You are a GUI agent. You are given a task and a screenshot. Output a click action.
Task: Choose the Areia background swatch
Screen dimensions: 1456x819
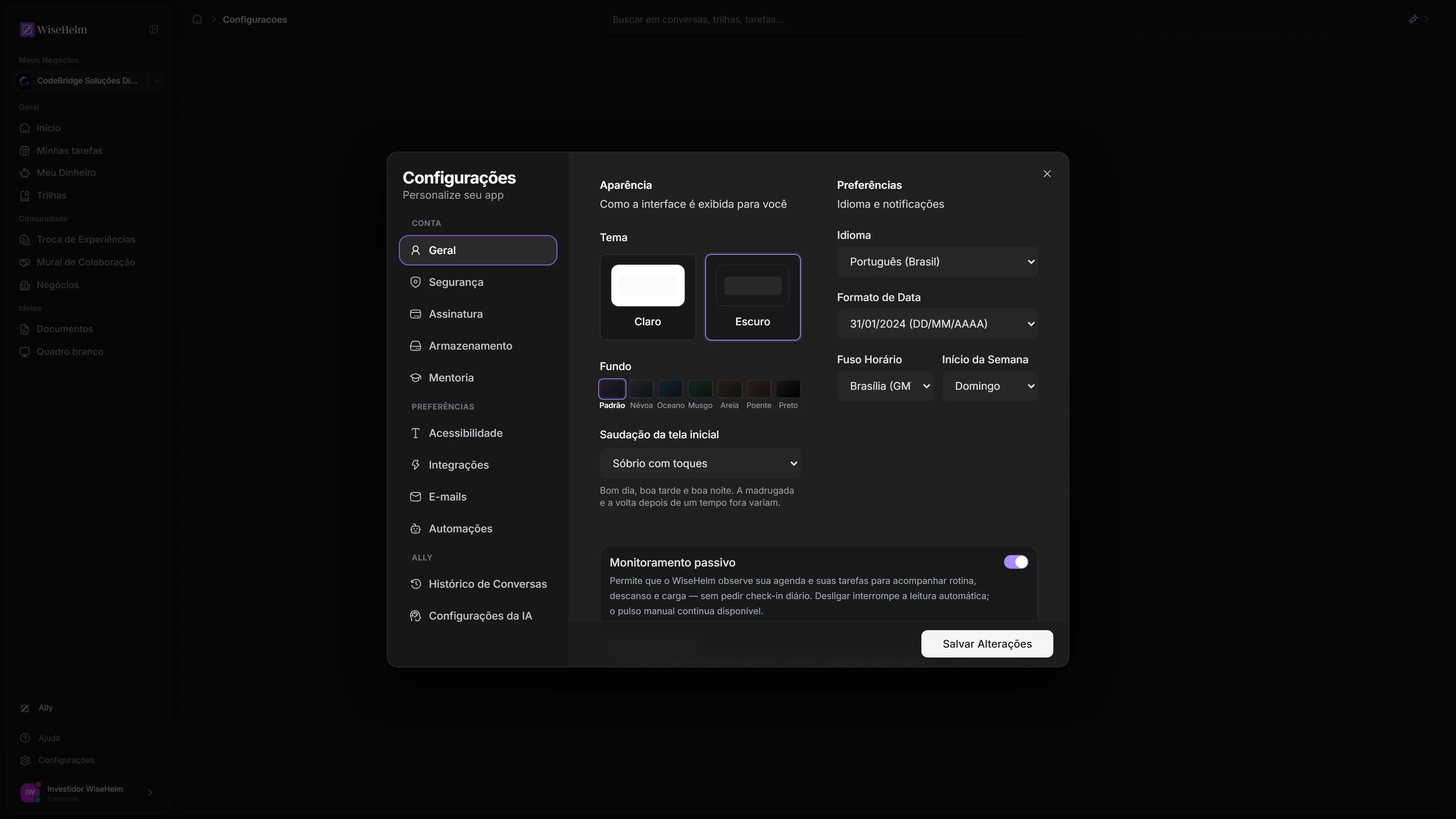point(729,389)
